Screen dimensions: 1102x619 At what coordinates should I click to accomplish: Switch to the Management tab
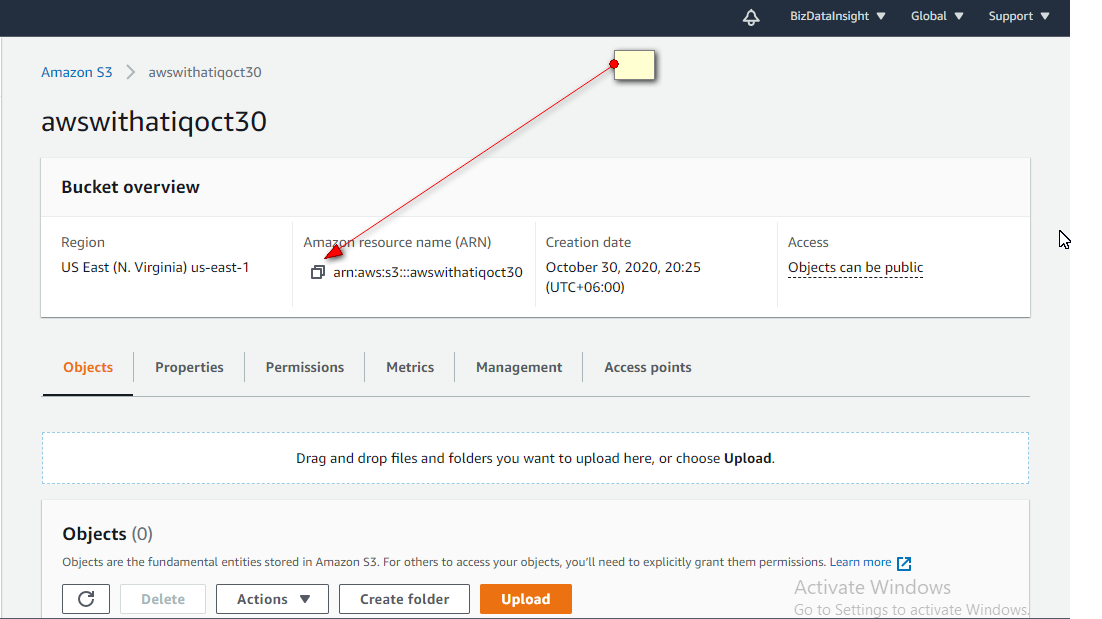(518, 367)
